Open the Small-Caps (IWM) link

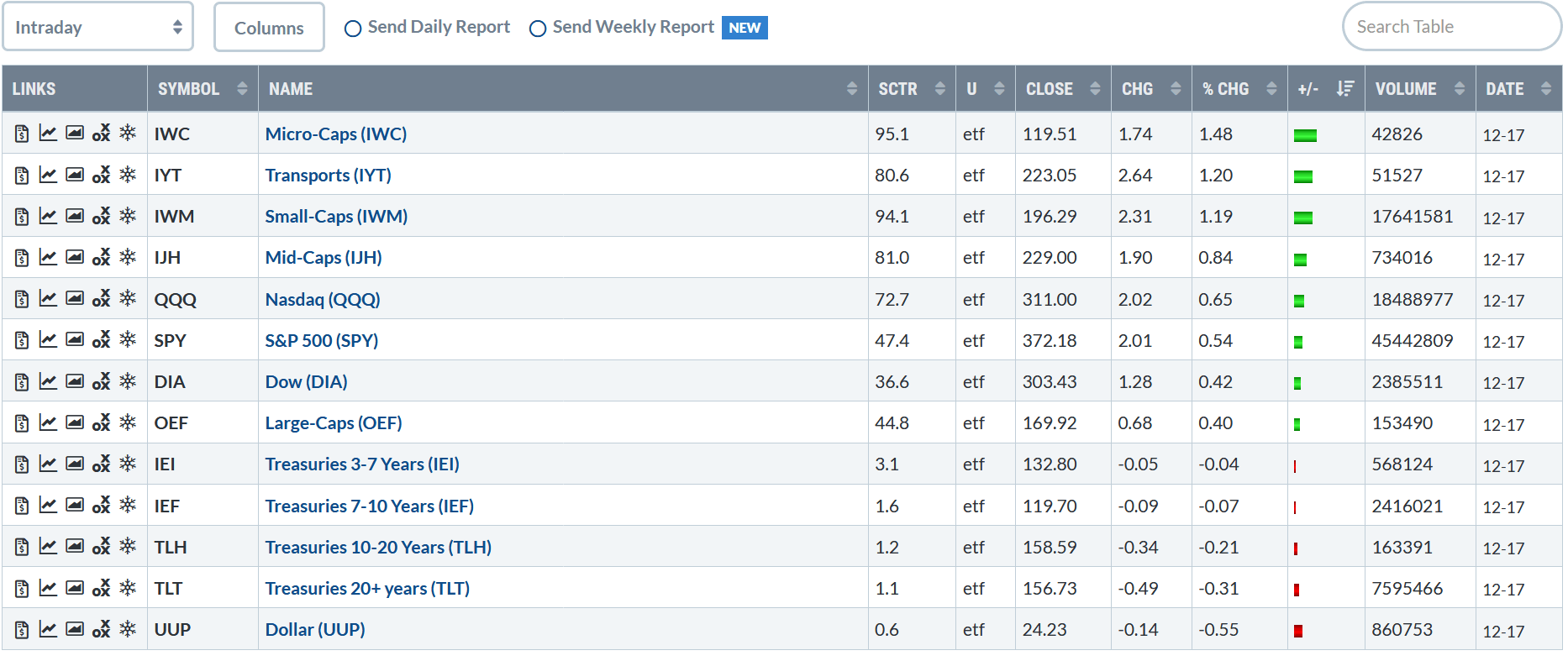[x=336, y=216]
